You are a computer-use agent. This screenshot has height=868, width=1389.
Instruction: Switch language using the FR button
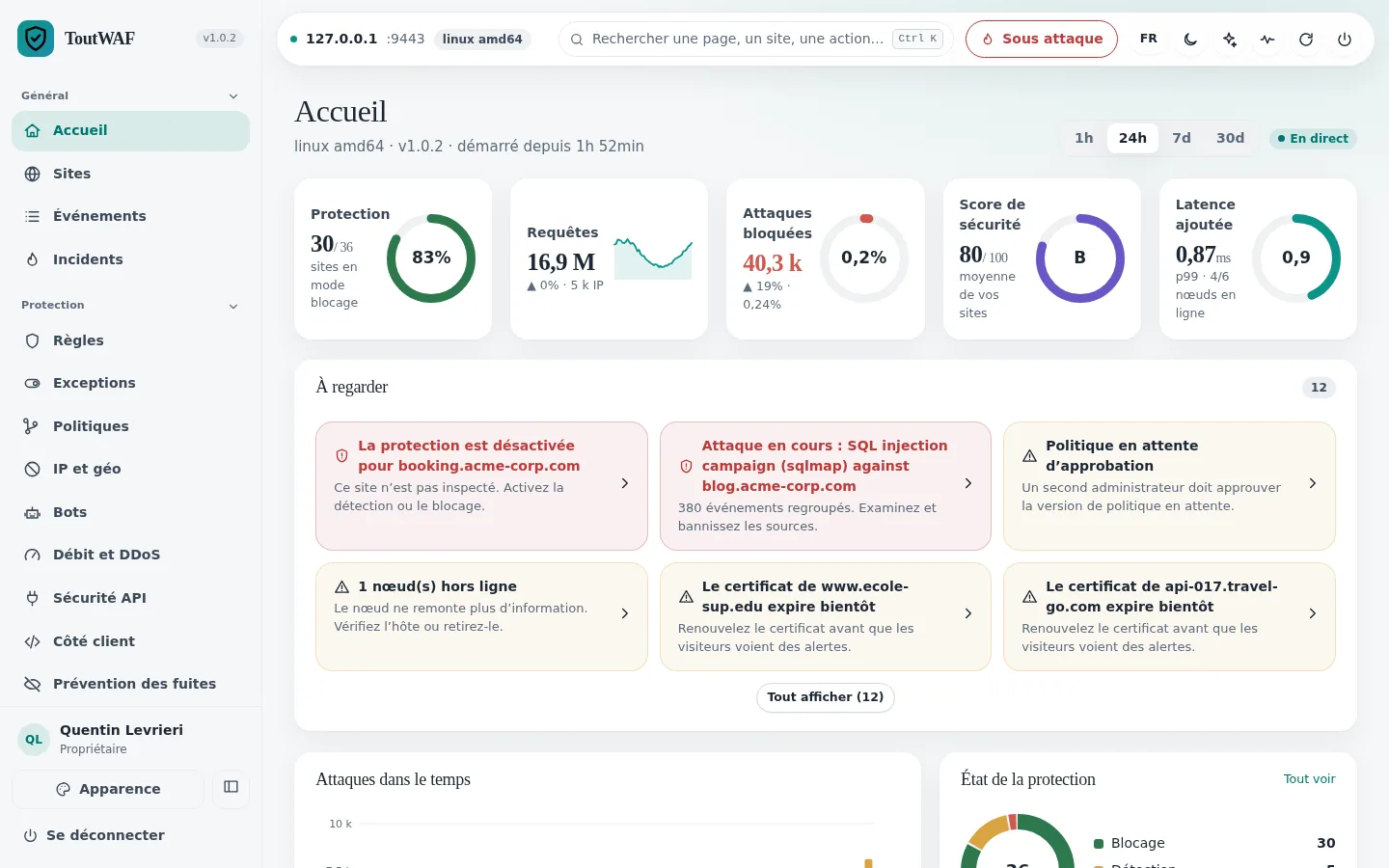(1148, 39)
